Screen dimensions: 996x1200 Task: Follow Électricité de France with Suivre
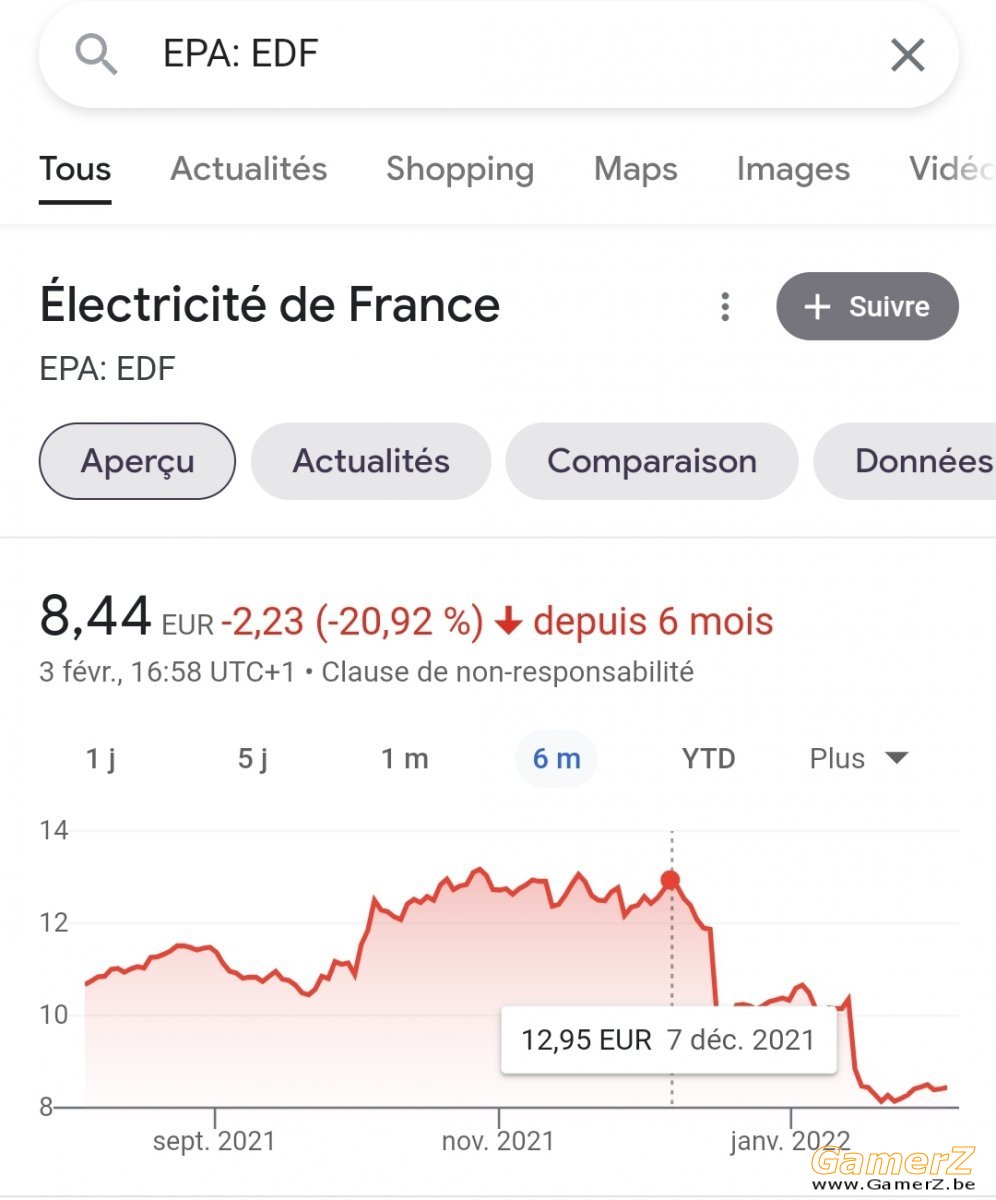[x=867, y=306]
